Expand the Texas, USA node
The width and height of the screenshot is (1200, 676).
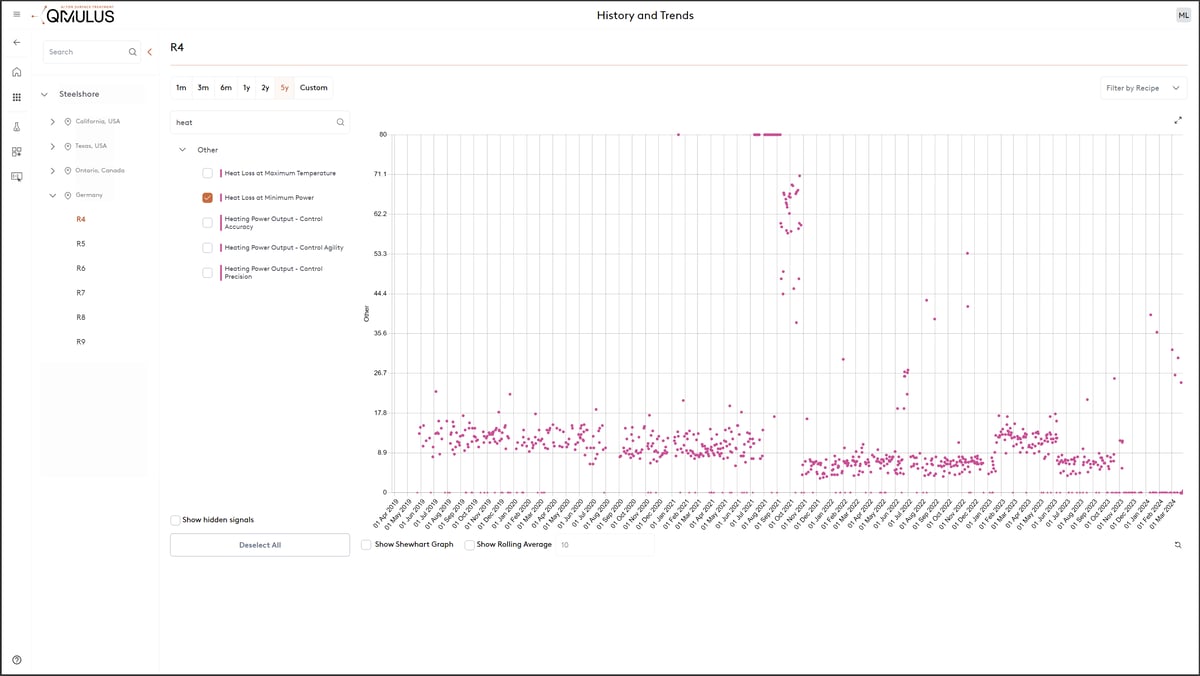[52, 146]
